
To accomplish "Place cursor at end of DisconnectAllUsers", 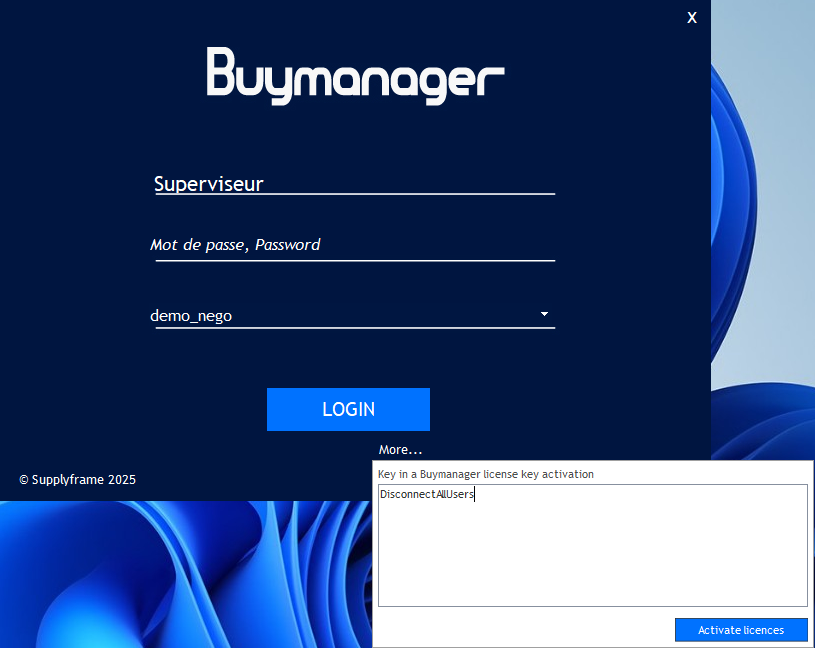I will coord(474,495).
